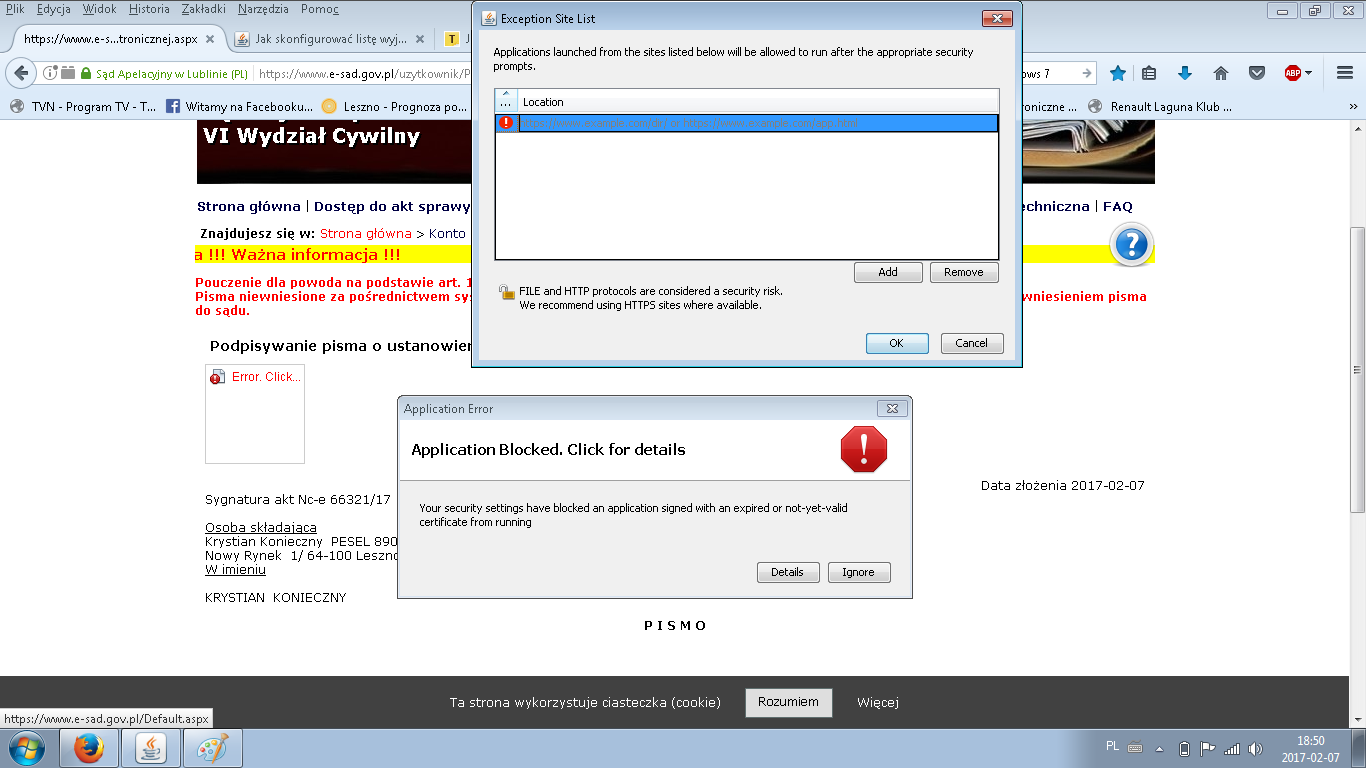Click 'Error. Click...' Java applet icon

218,377
